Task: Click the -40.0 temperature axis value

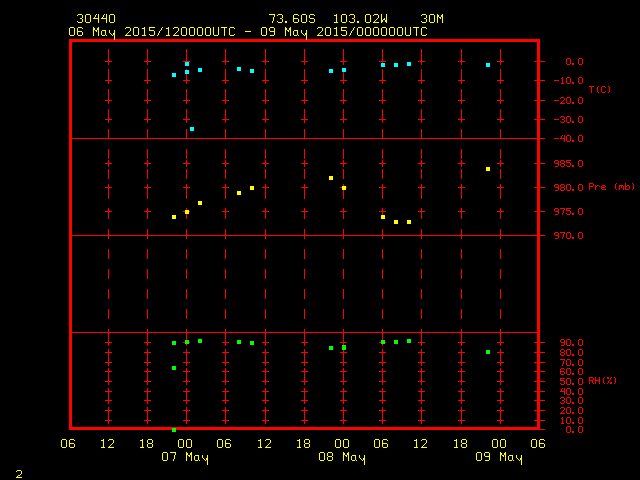Action: point(568,139)
